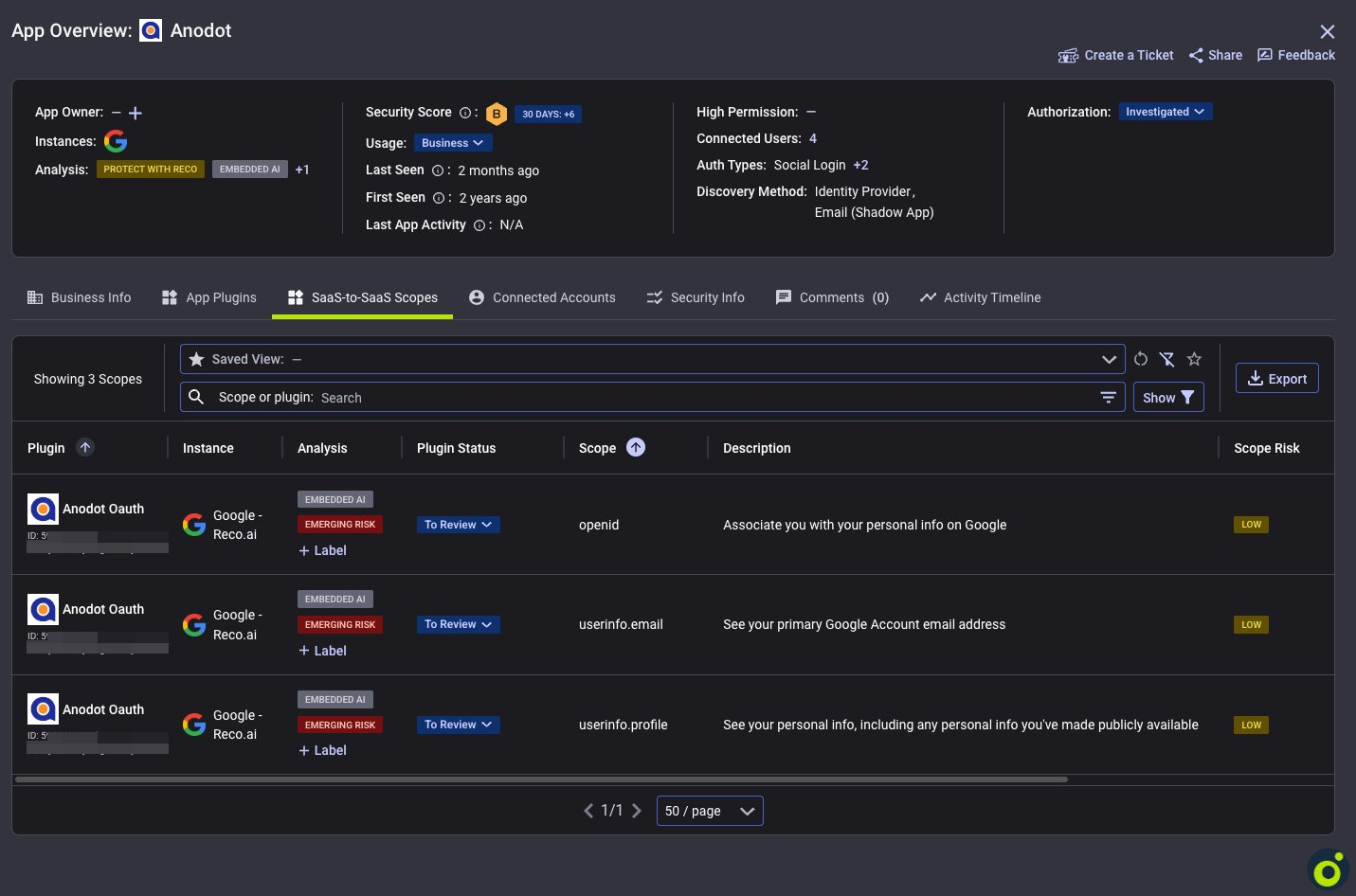Save view with the star outline icon

(1194, 359)
